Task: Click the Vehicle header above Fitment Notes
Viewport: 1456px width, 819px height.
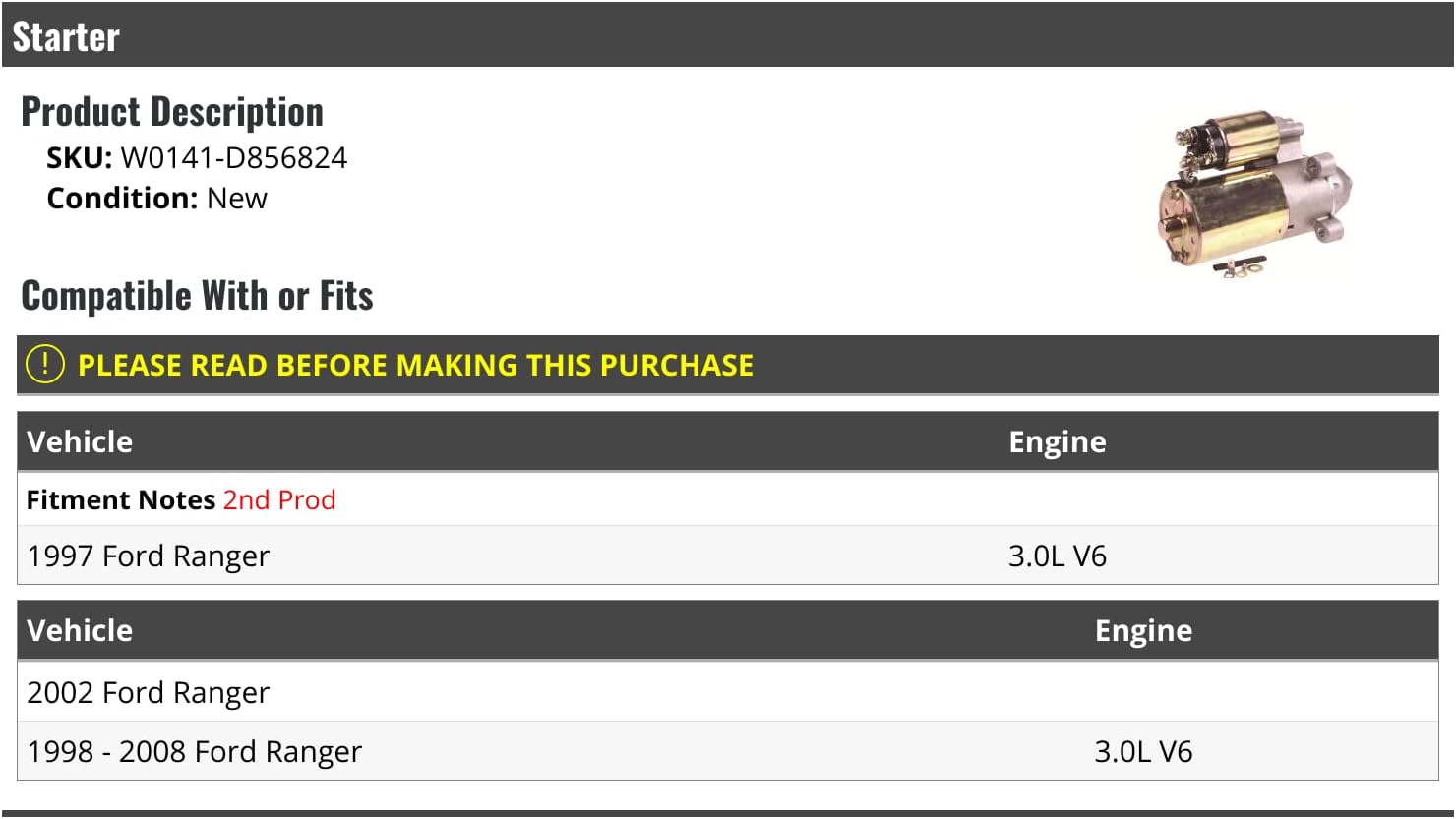Action: 80,442
